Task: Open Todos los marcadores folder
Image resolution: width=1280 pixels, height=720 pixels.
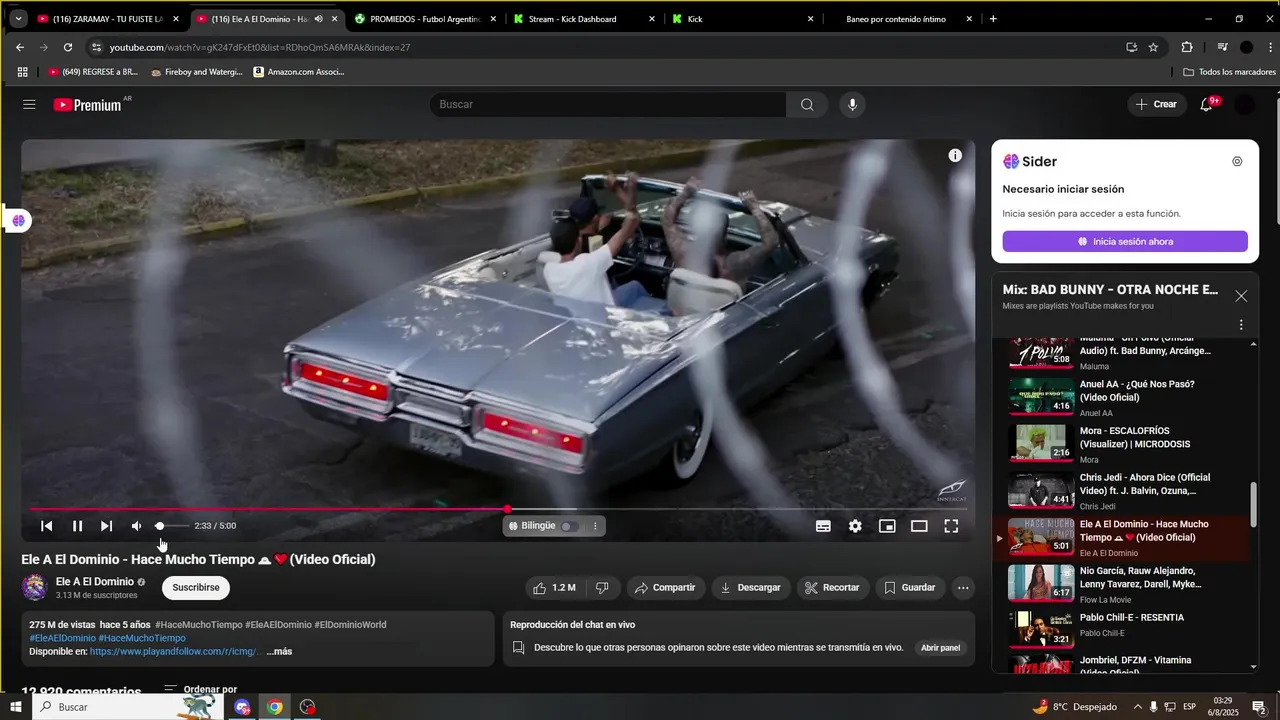Action: tap(1229, 72)
